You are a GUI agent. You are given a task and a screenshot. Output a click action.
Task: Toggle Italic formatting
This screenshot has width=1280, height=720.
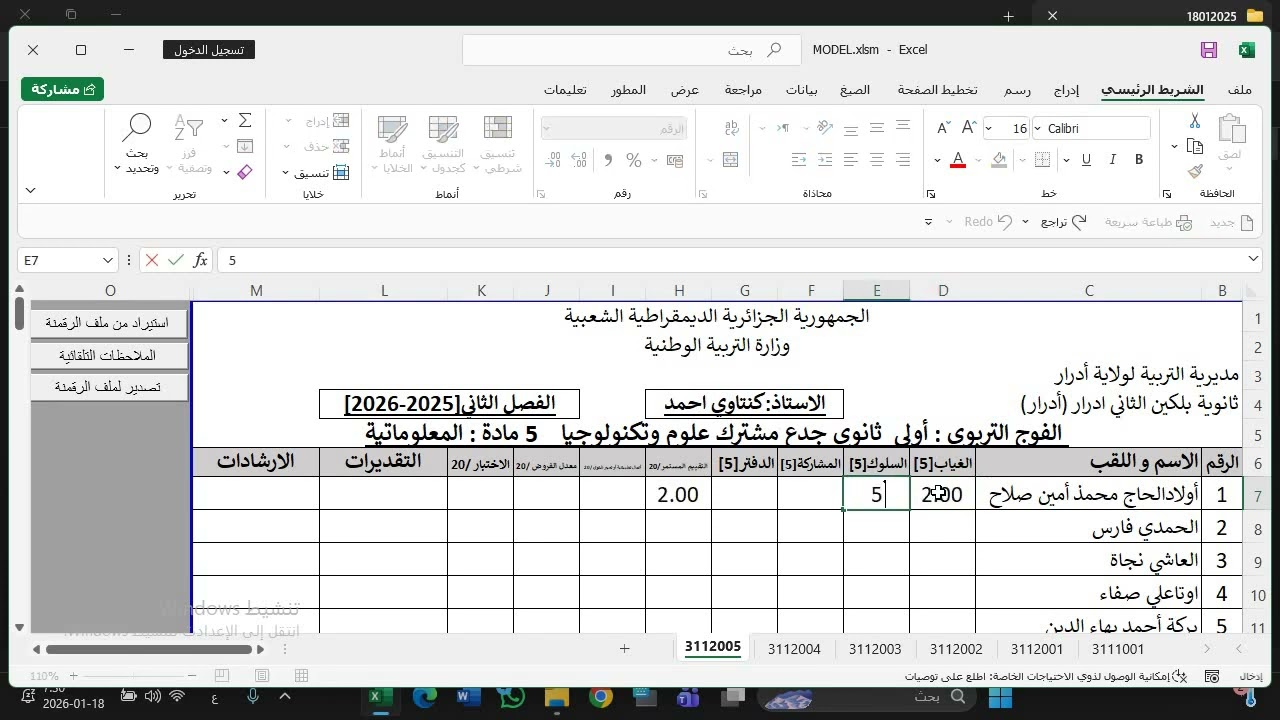[1112, 160]
